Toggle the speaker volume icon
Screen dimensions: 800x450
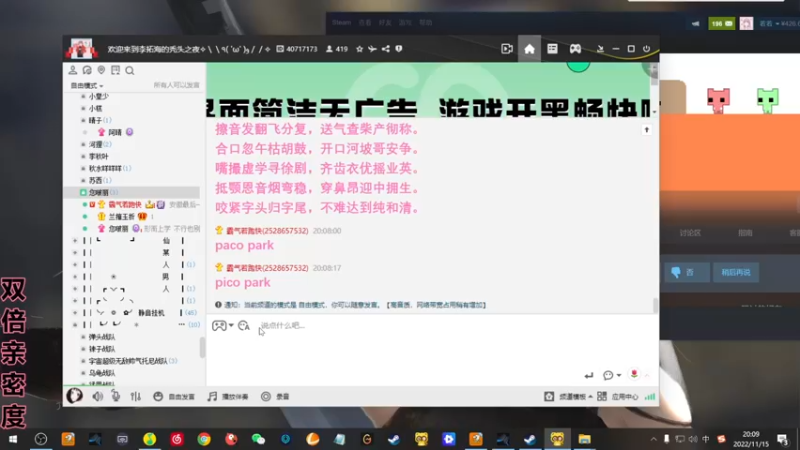[x=97, y=396]
